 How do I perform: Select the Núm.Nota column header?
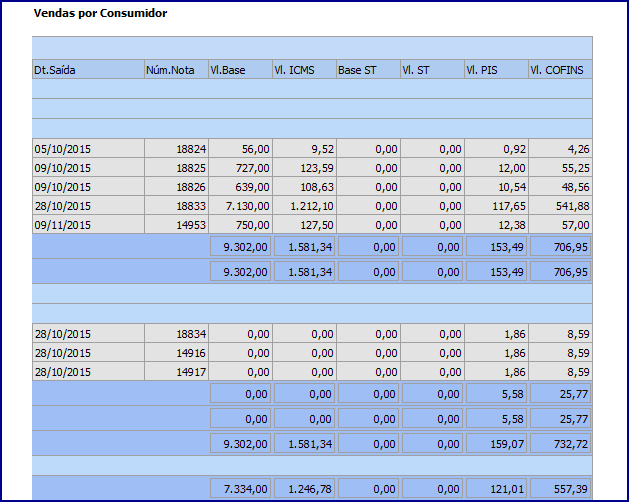coord(177,70)
